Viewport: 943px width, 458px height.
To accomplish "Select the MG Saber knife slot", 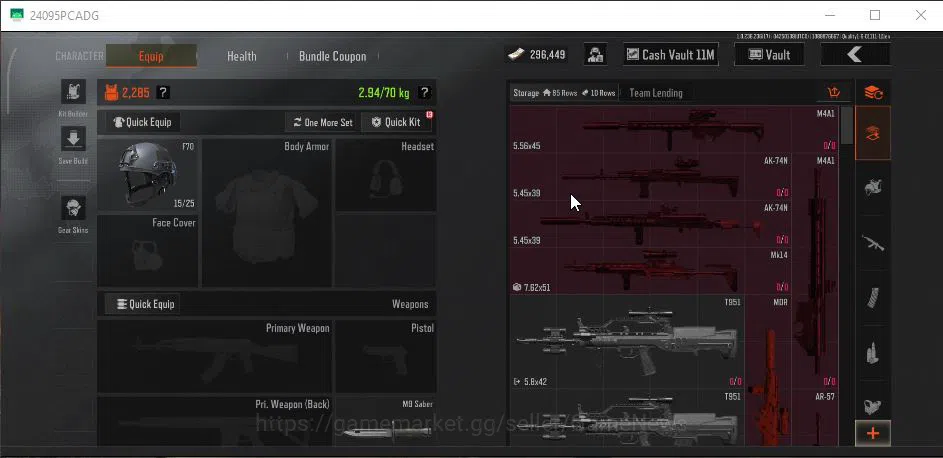I will pos(385,421).
